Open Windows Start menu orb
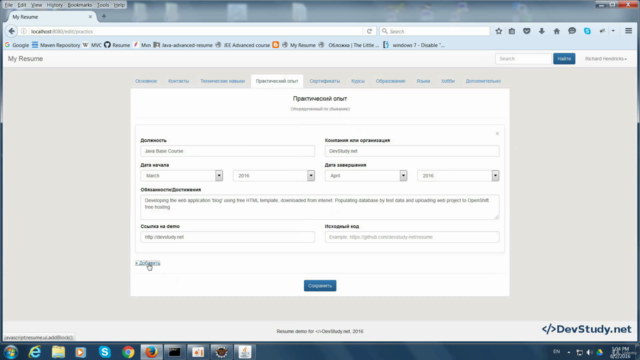640x360 pixels. tap(11, 352)
